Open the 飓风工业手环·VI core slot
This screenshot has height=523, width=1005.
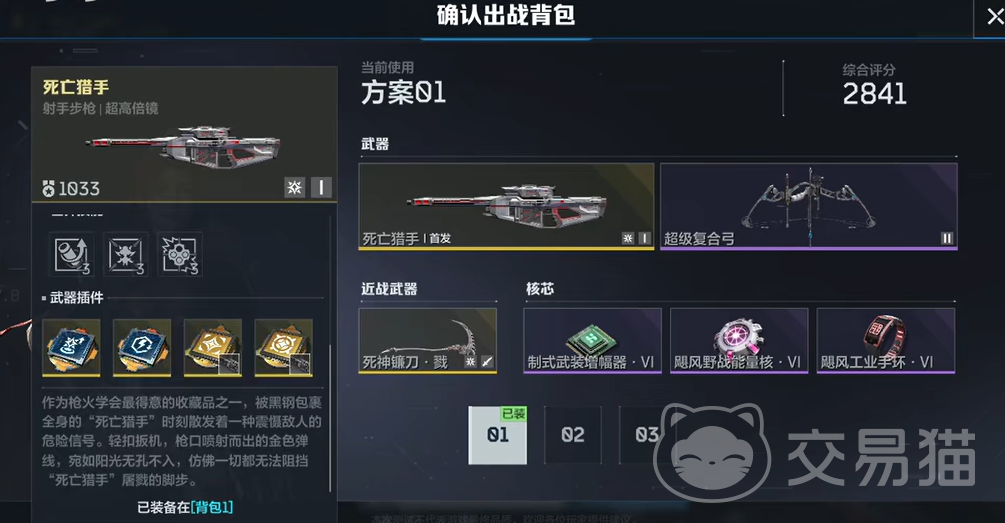[x=886, y=341]
